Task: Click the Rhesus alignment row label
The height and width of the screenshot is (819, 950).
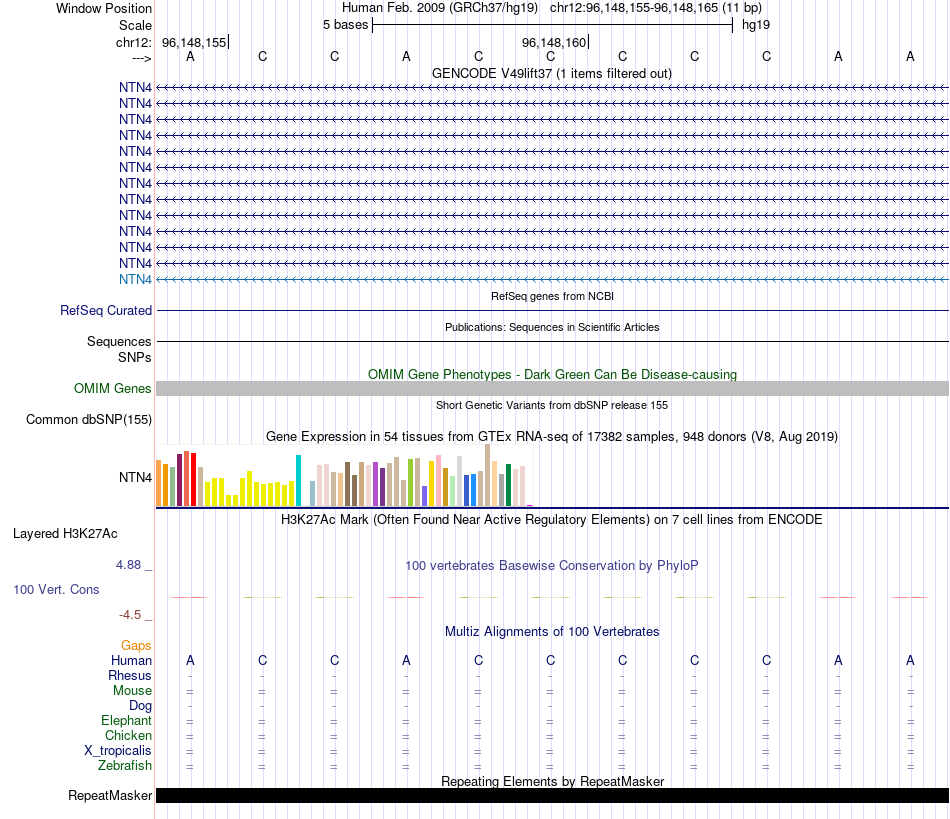Action: pos(130,675)
